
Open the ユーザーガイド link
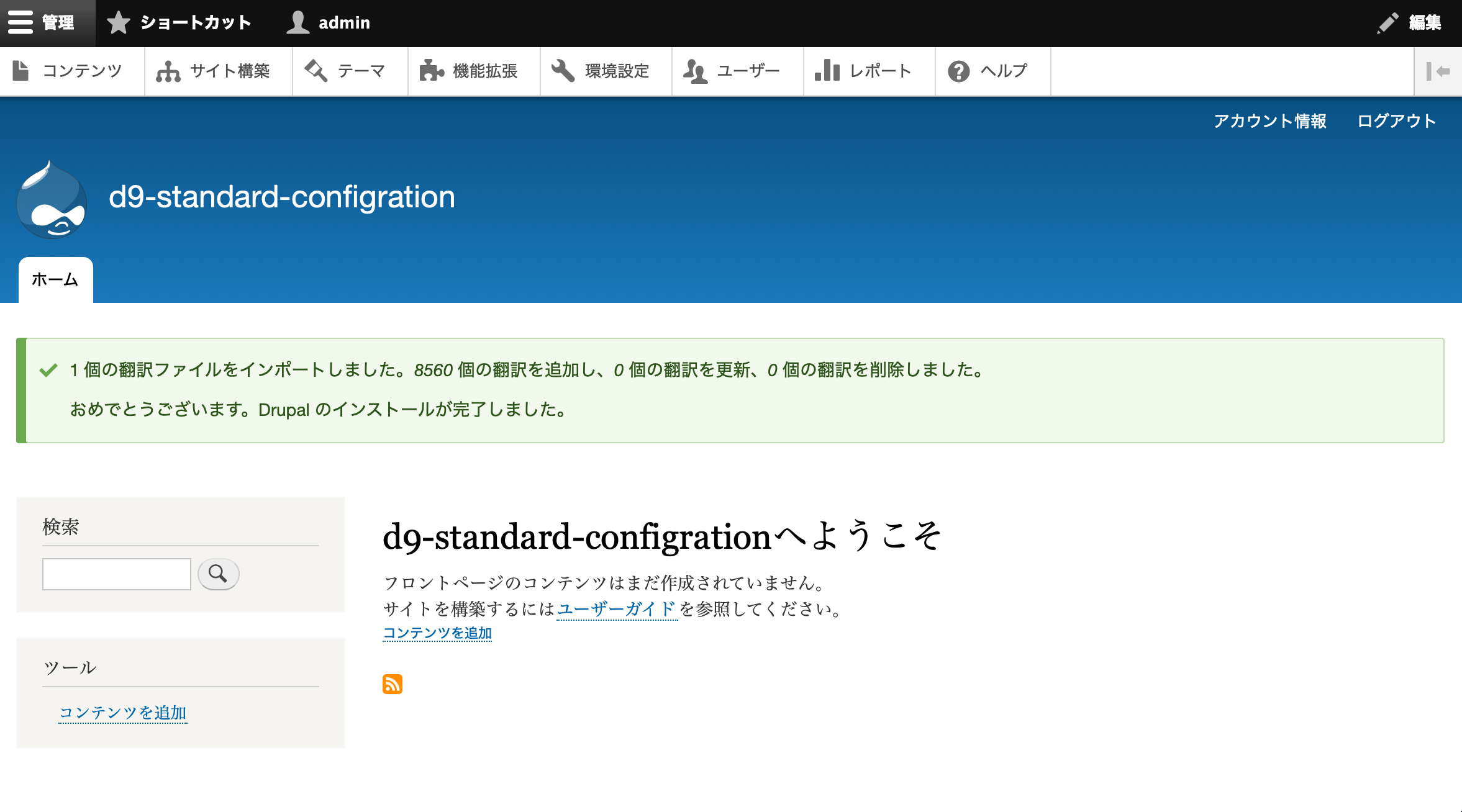pos(616,609)
